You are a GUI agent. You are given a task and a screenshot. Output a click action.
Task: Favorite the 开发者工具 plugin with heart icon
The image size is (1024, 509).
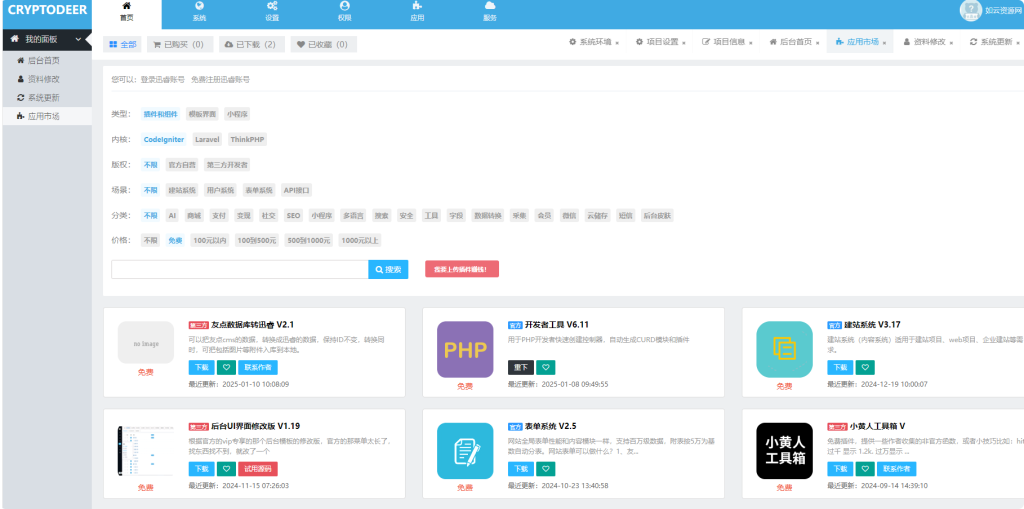point(545,367)
